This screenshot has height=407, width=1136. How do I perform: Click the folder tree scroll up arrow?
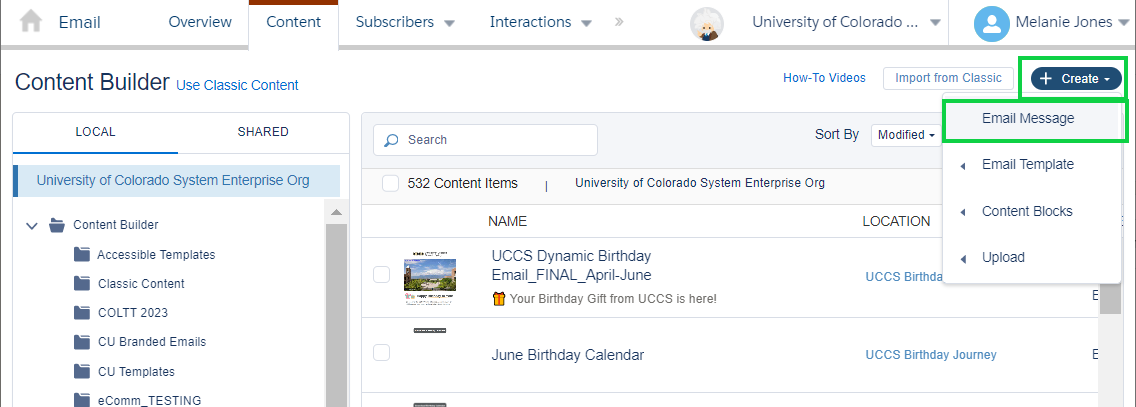point(335,212)
